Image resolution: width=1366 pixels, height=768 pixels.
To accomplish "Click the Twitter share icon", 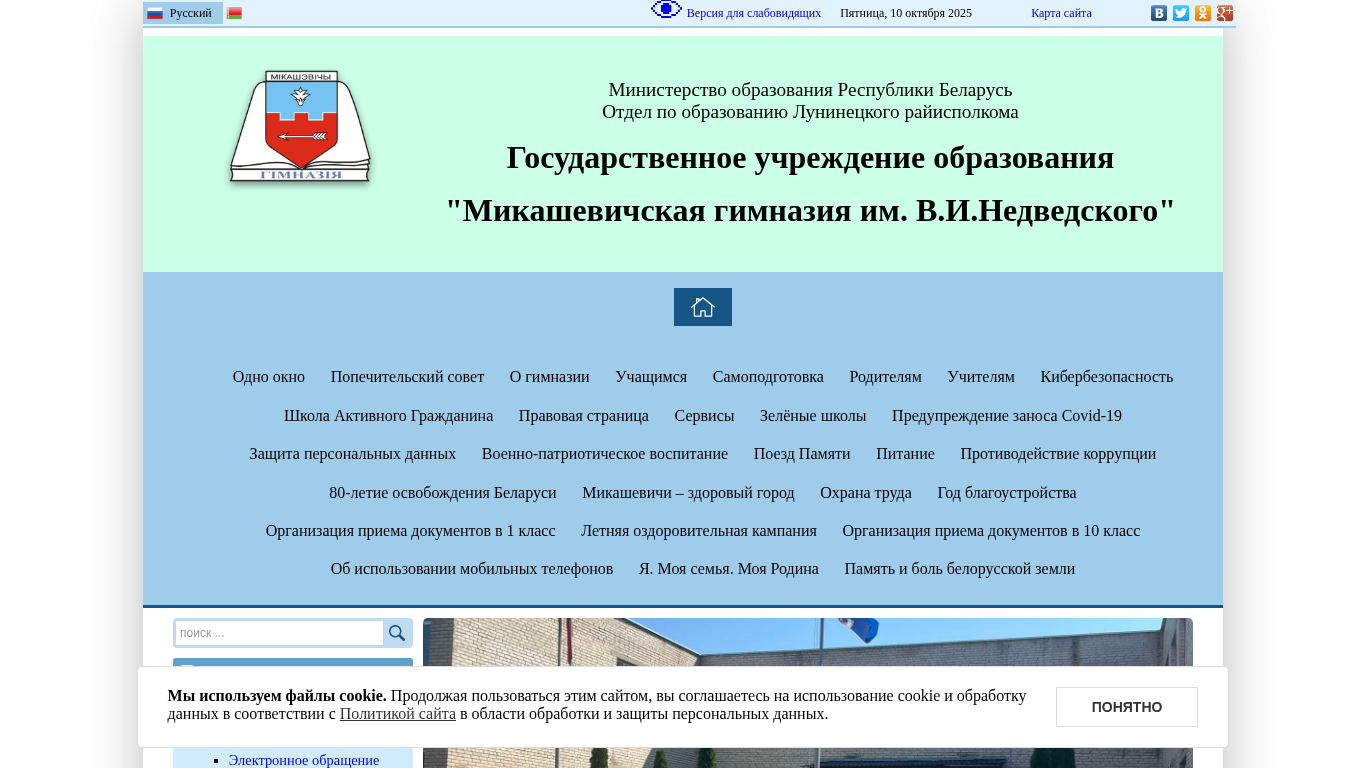I will [1180, 13].
